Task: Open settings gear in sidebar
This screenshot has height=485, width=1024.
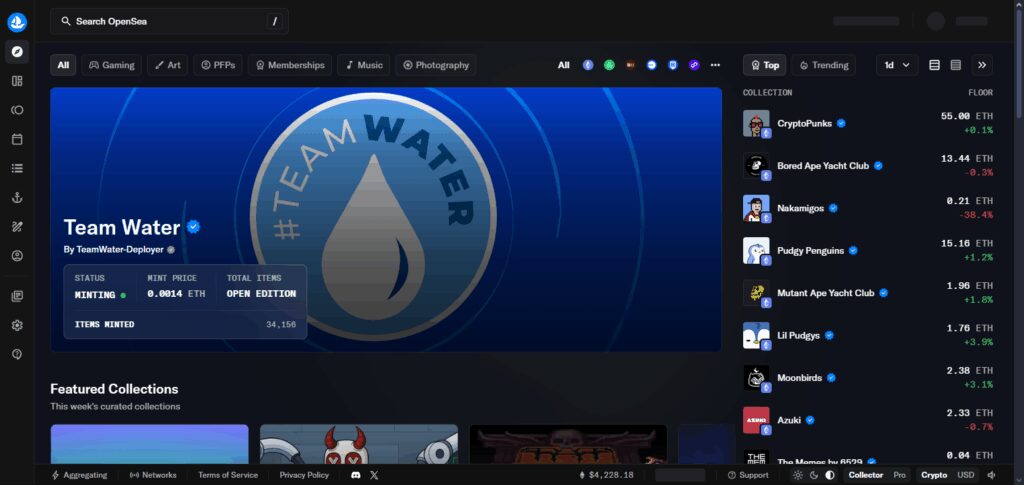Action: click(x=17, y=325)
